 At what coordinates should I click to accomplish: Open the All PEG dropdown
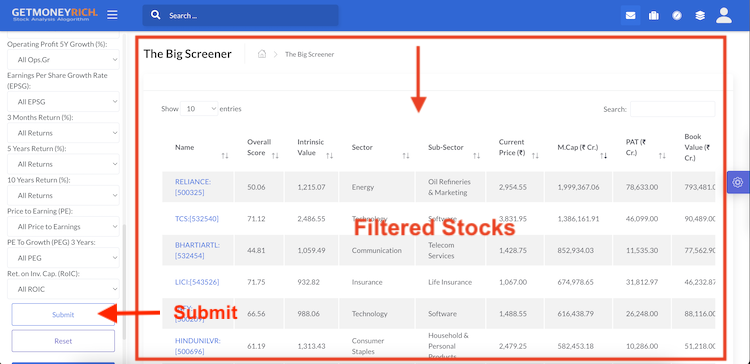[x=63, y=258]
